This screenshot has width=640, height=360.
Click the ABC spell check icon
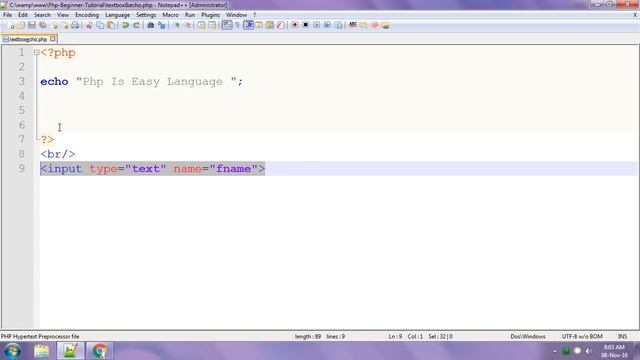353,25
